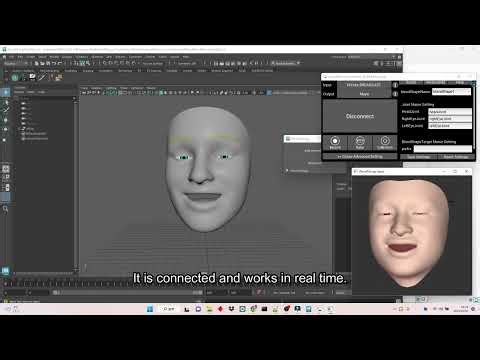Click the LeftEyeJoint name field

click(450, 126)
